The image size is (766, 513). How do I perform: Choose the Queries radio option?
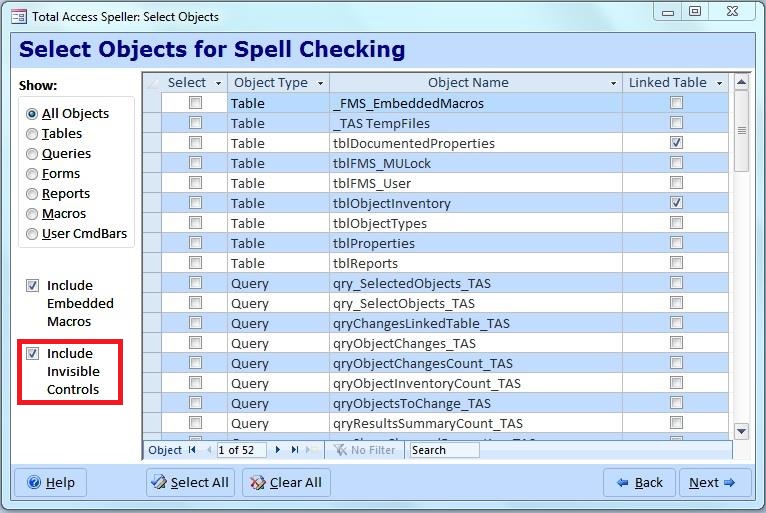pyautogui.click(x=33, y=154)
